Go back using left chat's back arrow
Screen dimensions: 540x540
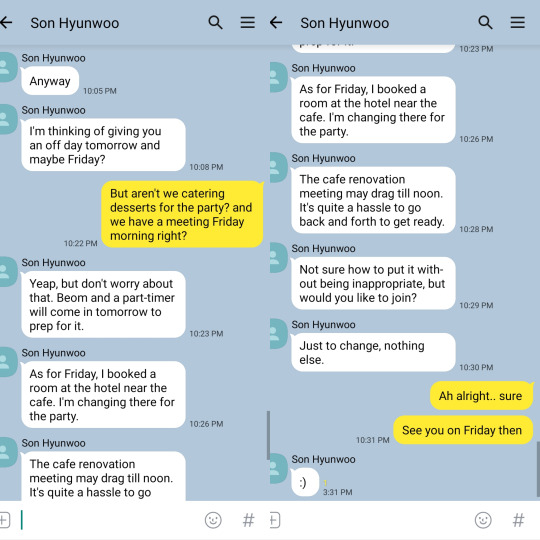[6, 23]
